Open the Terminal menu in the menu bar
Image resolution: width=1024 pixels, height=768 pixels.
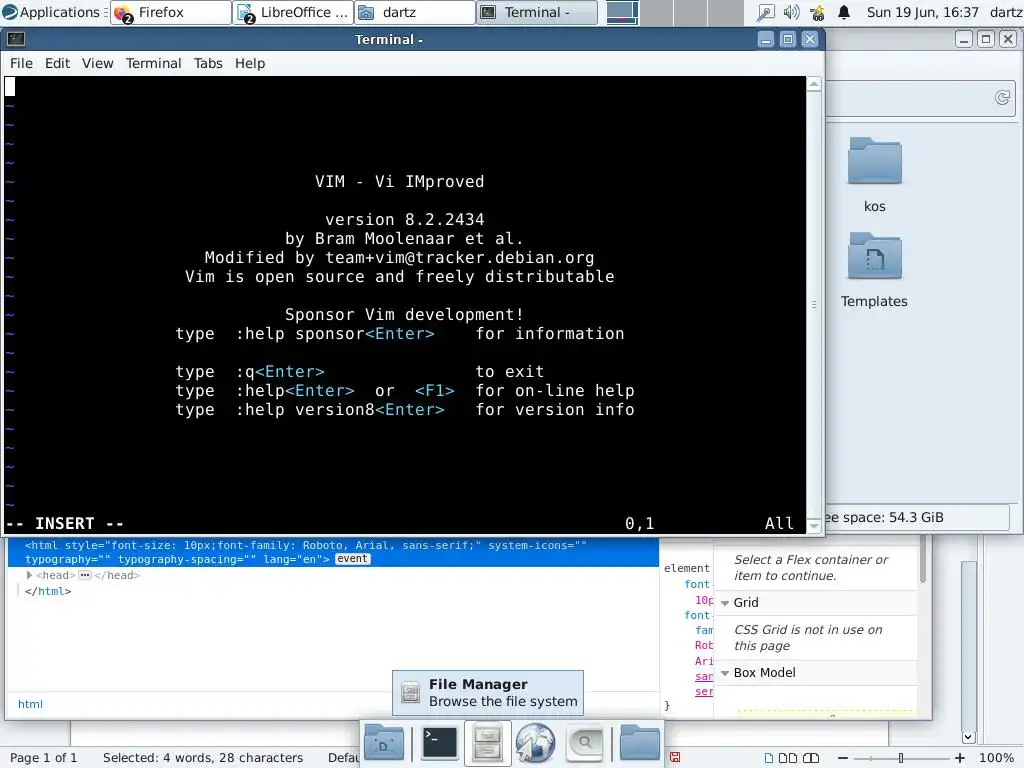(153, 63)
